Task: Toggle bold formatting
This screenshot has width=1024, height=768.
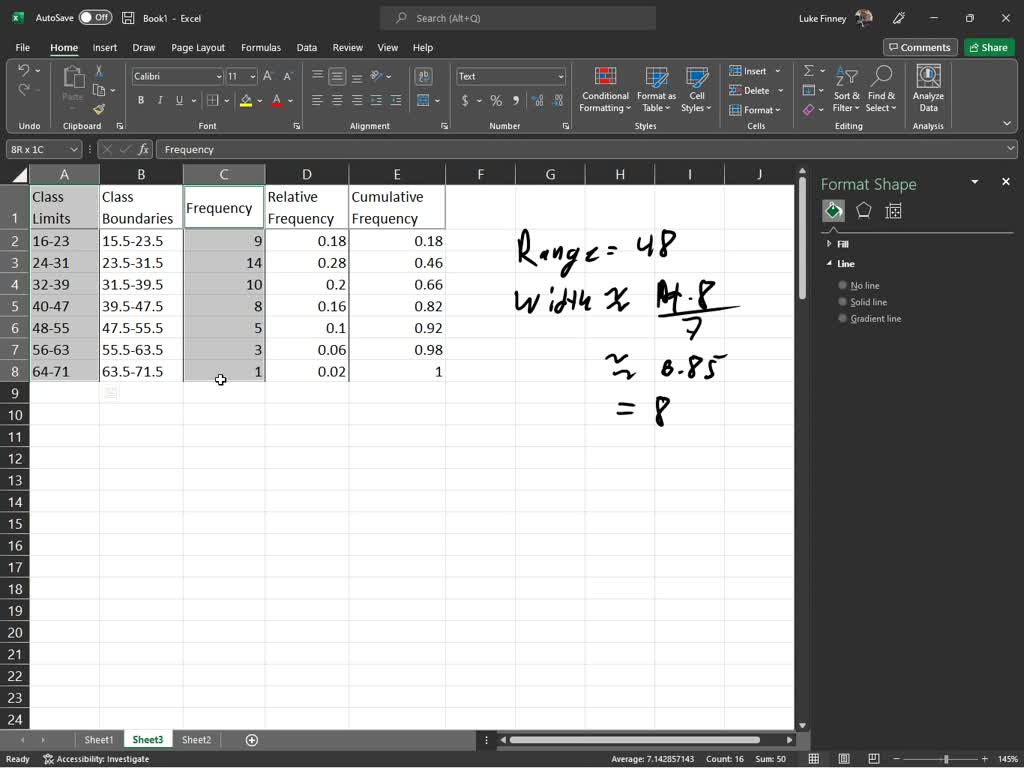Action: click(x=141, y=100)
